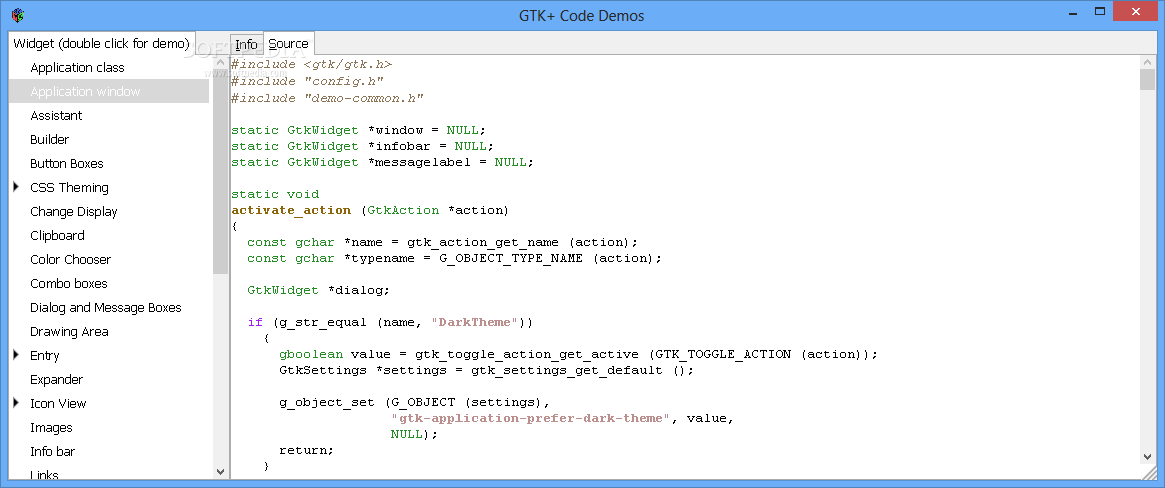Screen dimensions: 1165x488
Task: Click the Widget column header
Action: coord(102,43)
